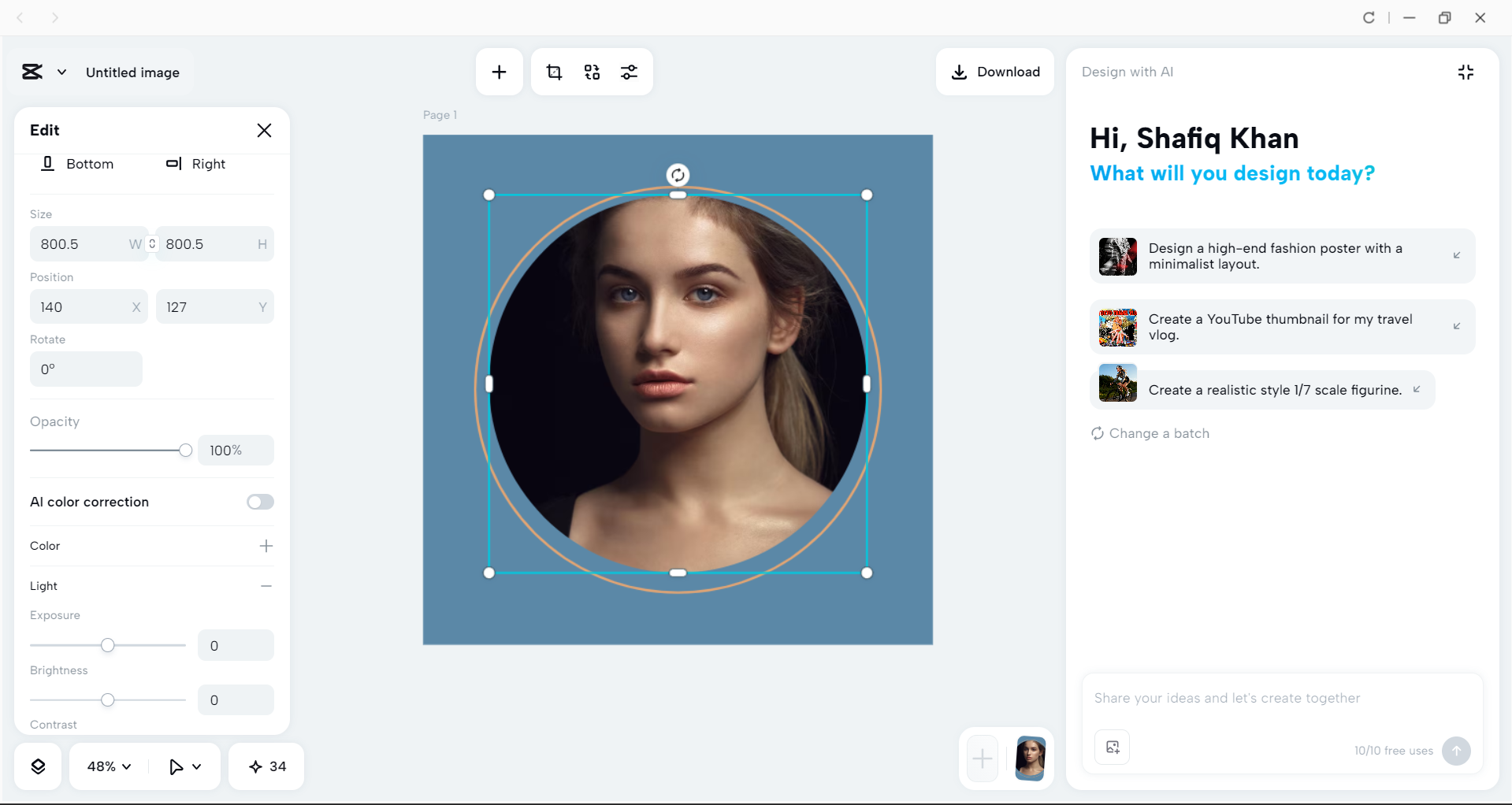Open the 48% zoom dropdown

point(106,766)
